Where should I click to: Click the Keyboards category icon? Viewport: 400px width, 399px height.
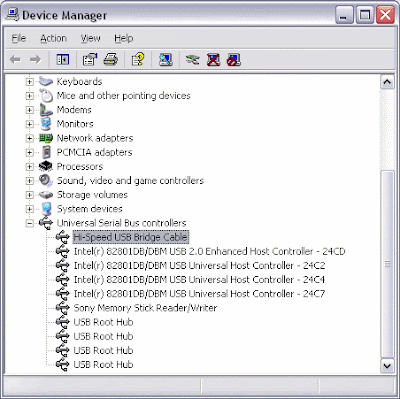pos(46,81)
